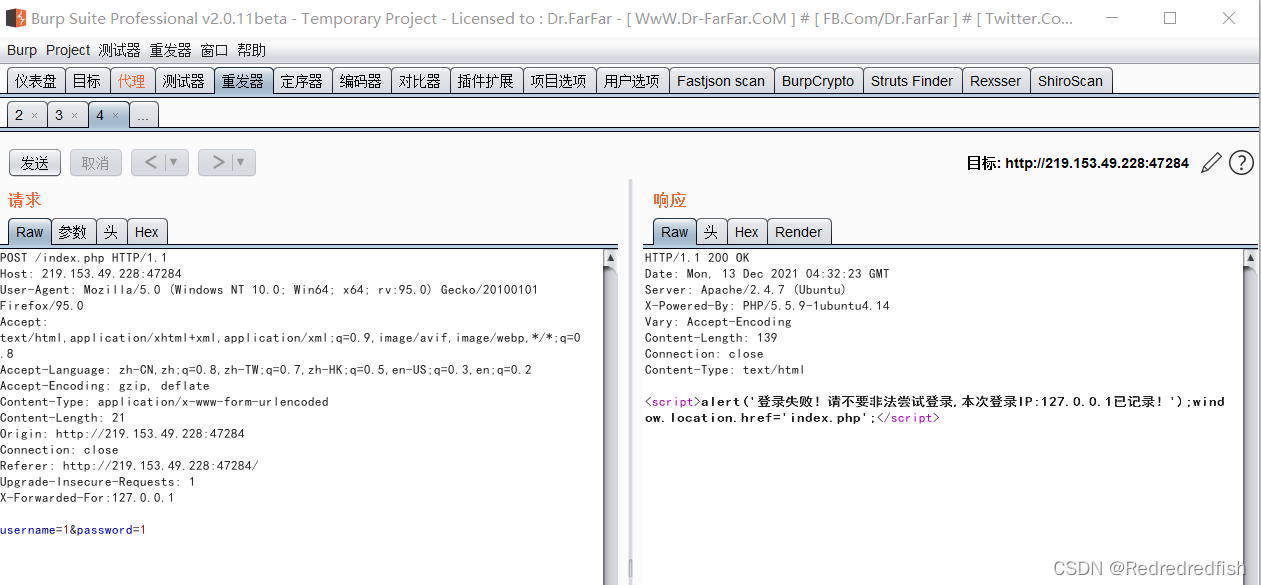Switch to the 编码器 tab

(361, 81)
